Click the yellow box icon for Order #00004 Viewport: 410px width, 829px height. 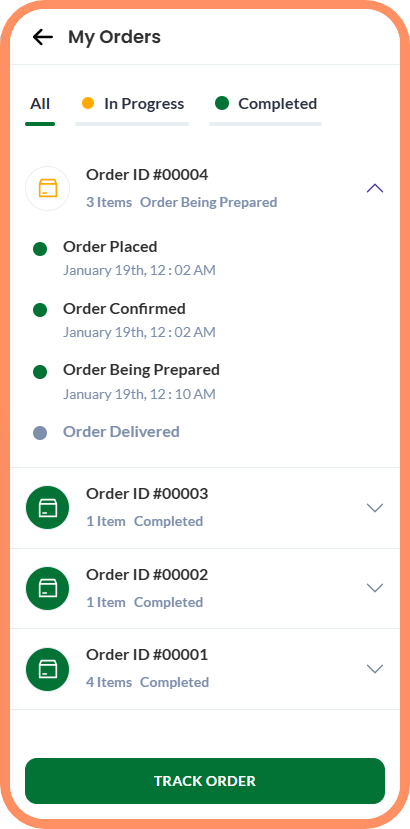(48, 189)
